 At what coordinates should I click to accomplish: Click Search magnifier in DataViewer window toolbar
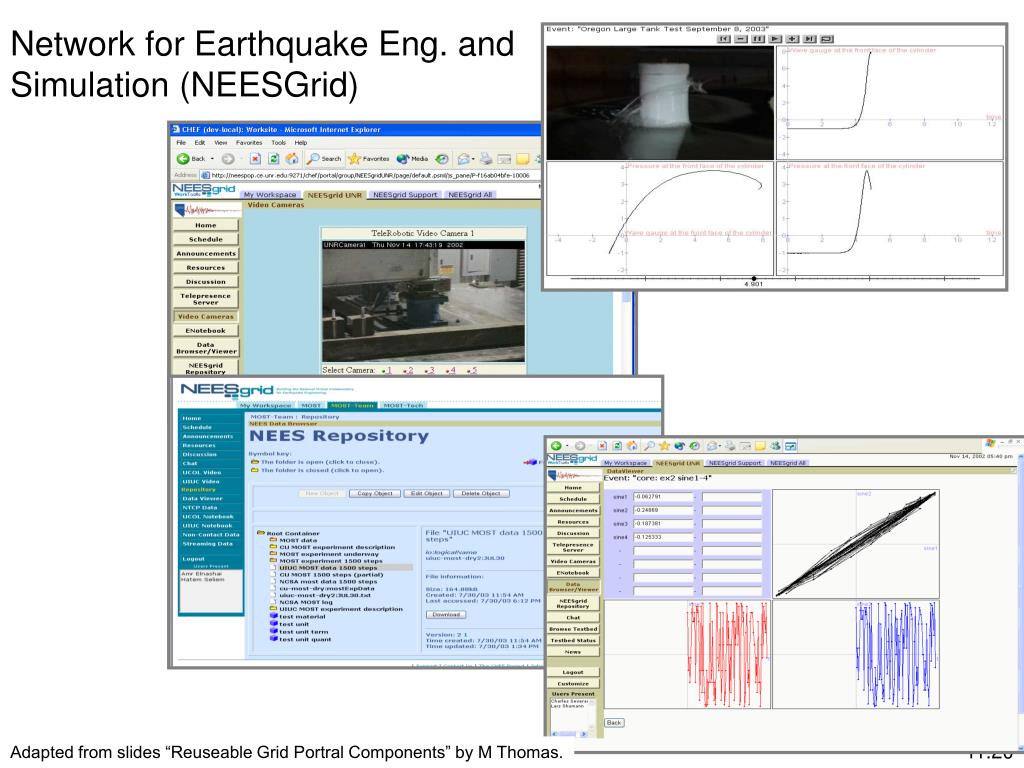click(x=649, y=445)
